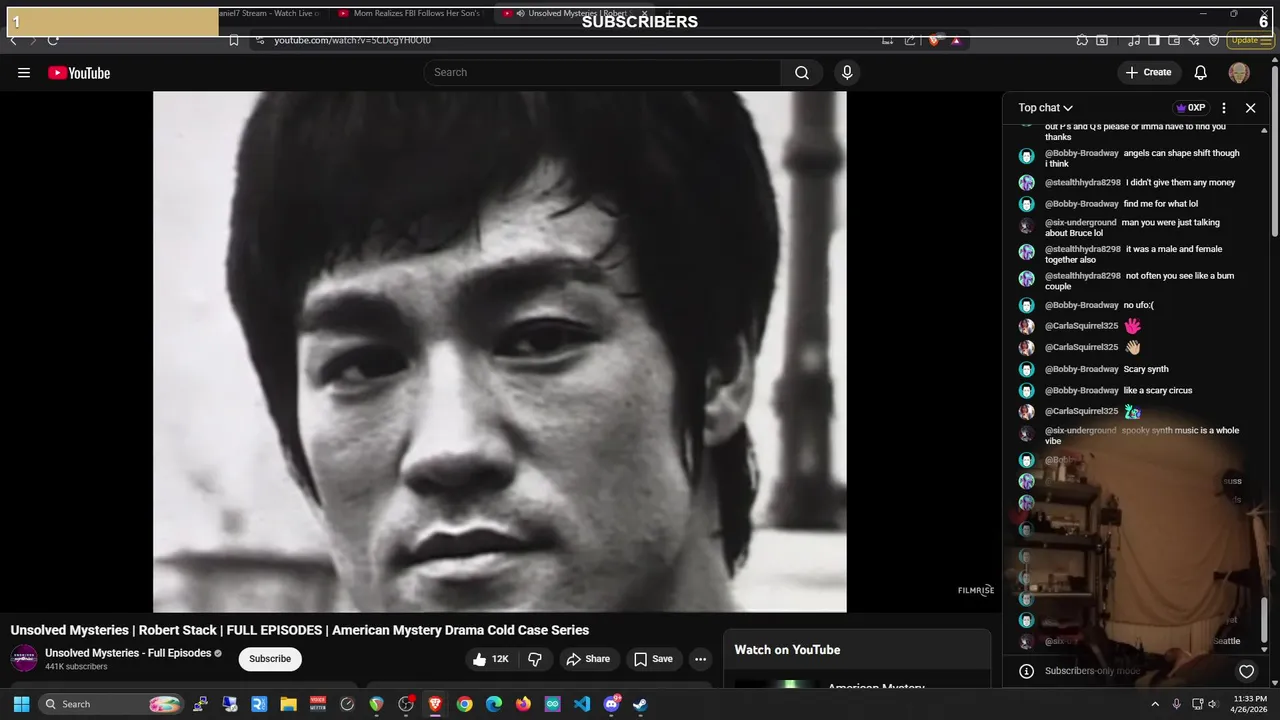1280x720 pixels.
Task: Save the video to a playlist
Action: [x=653, y=659]
